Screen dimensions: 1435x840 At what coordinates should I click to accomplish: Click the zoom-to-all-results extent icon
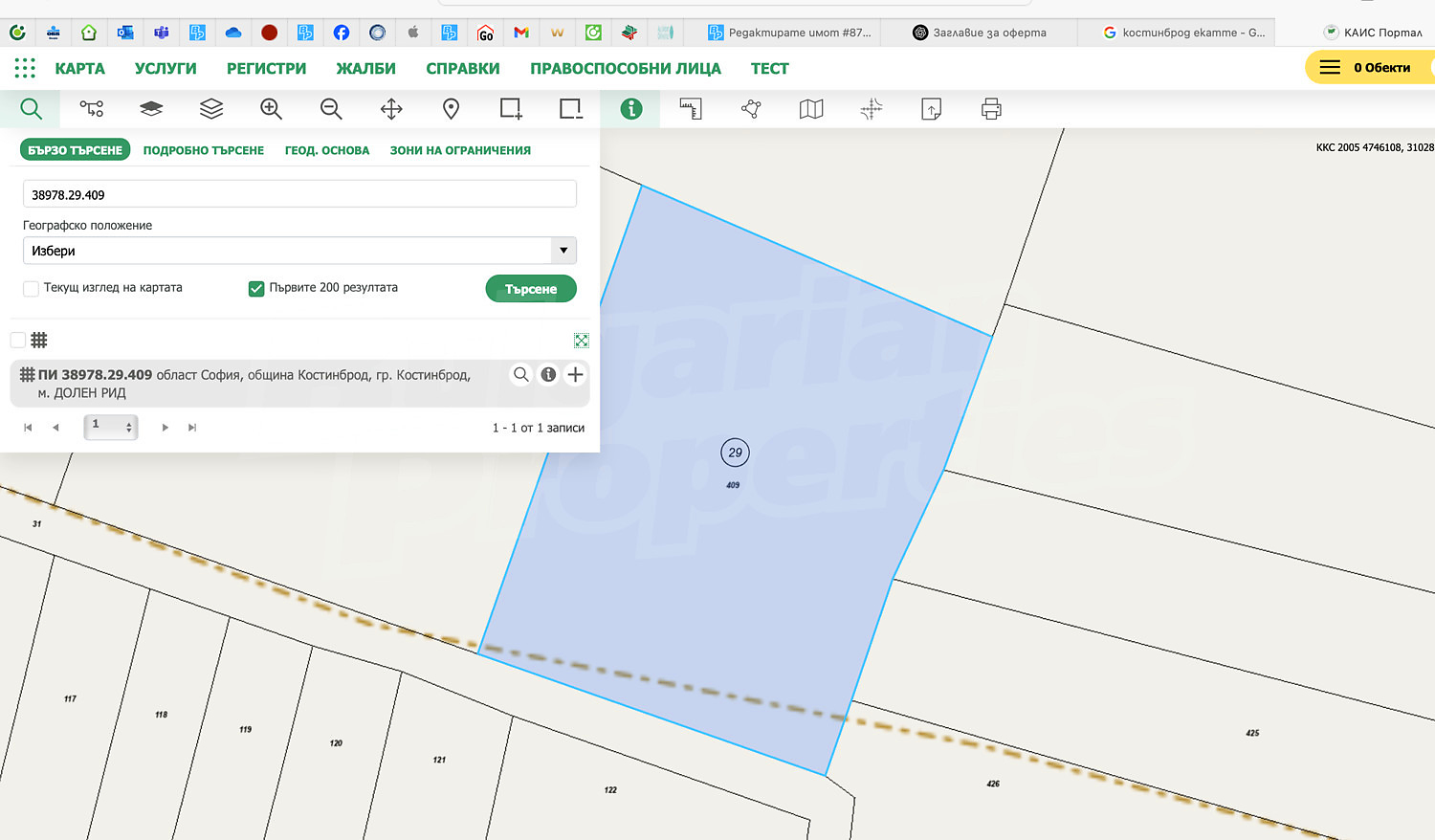pyautogui.click(x=581, y=341)
